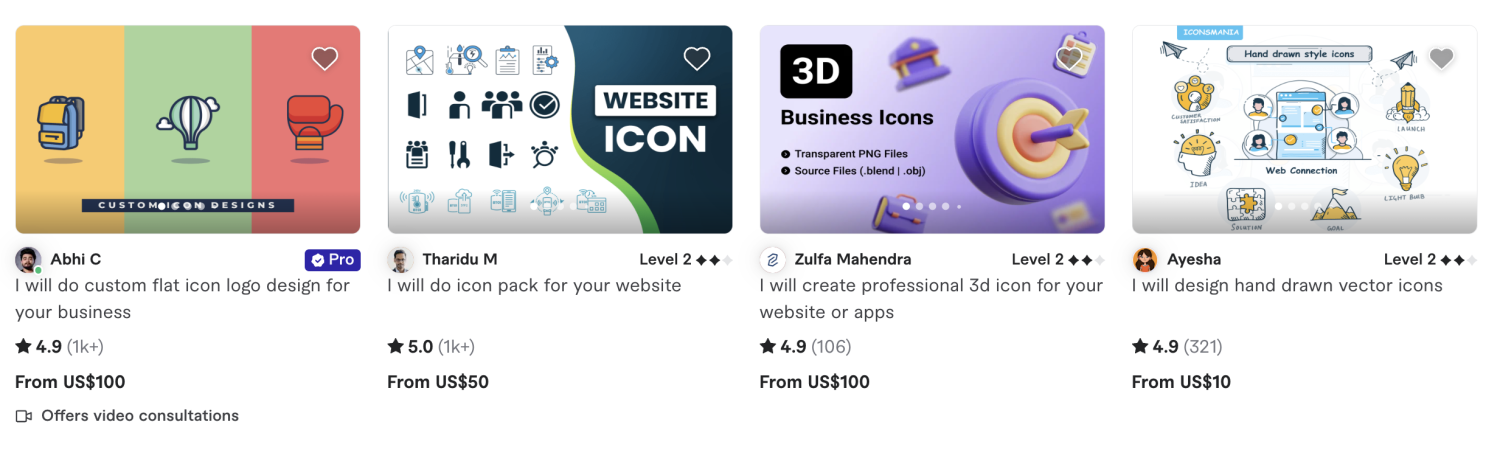Image resolution: width=1500 pixels, height=450 pixels.
Task: Open Abhi C's profile avatar
Action: [28, 260]
